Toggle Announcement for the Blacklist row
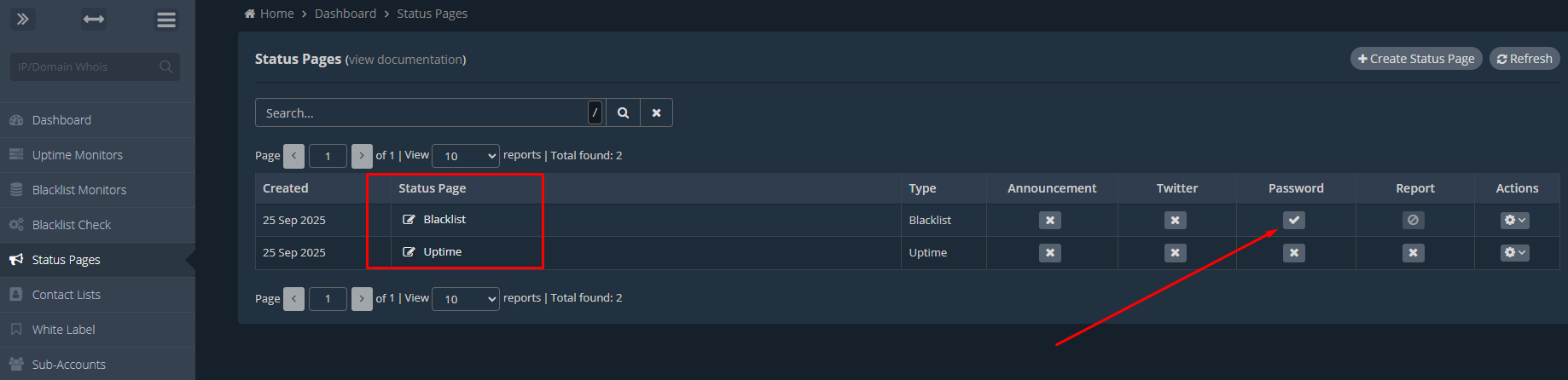The width and height of the screenshot is (1568, 380). tap(1050, 221)
